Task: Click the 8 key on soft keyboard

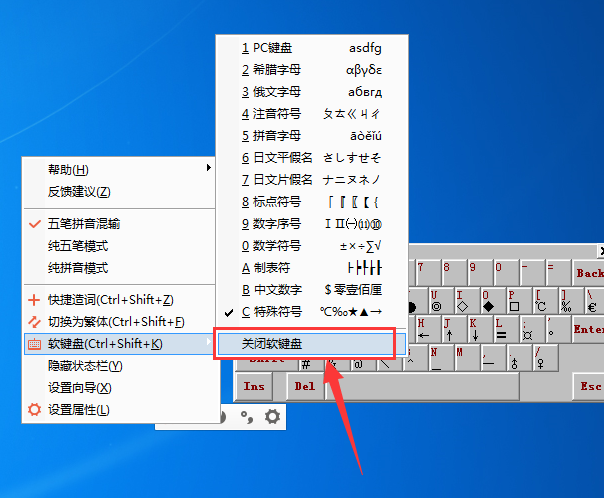Action: (x=454, y=273)
